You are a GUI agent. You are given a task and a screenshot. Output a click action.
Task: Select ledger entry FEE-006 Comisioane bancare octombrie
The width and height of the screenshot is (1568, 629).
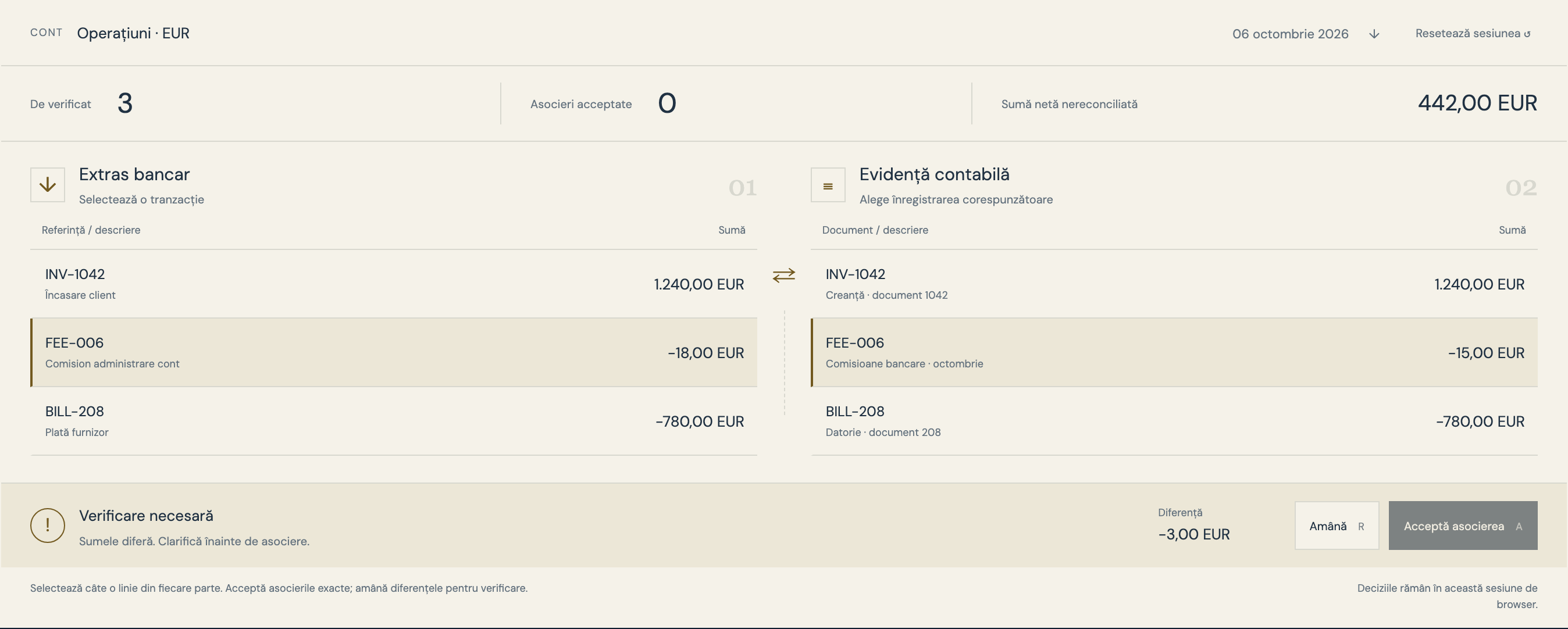pos(1174,353)
